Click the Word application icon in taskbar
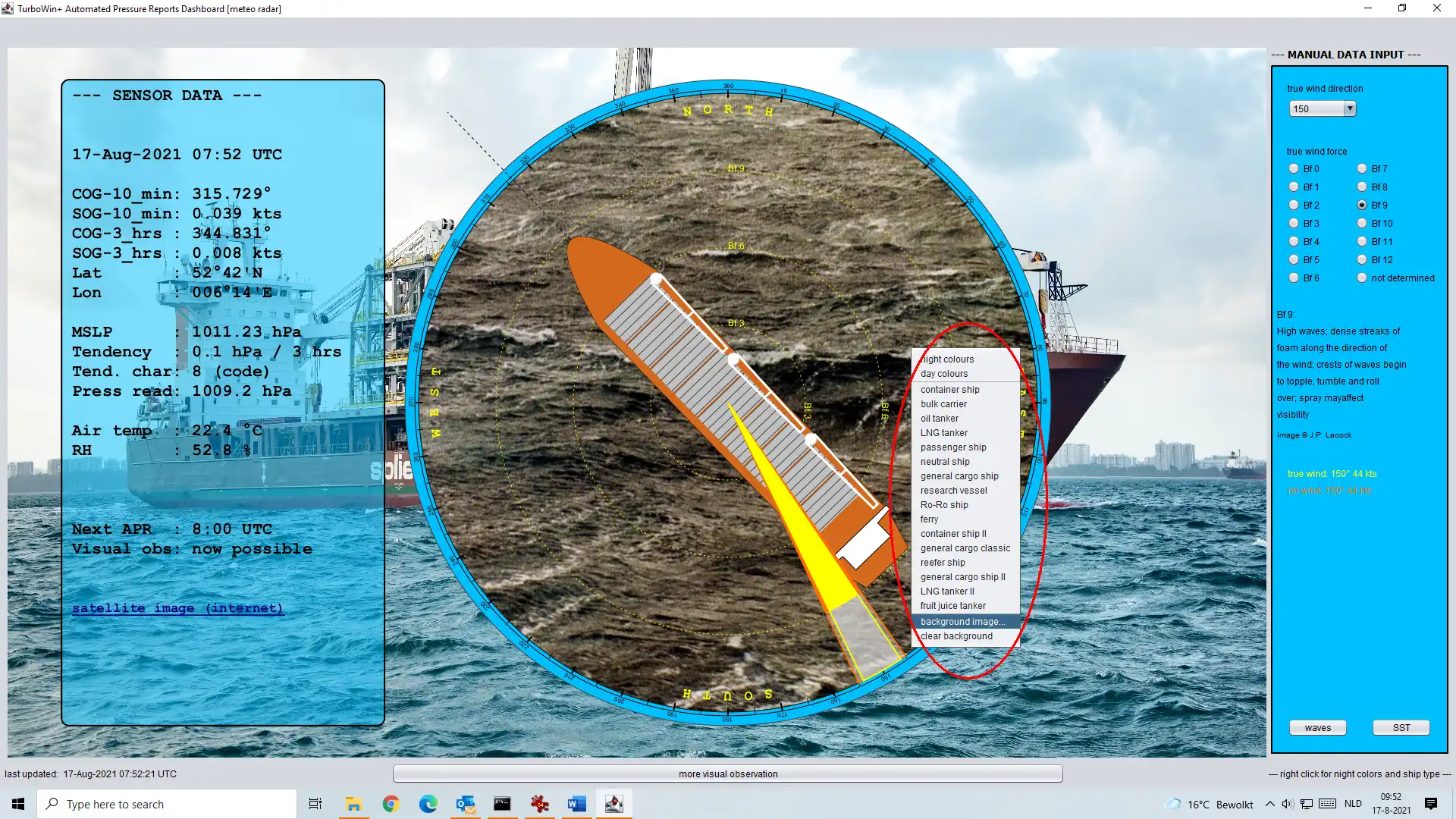 576,803
